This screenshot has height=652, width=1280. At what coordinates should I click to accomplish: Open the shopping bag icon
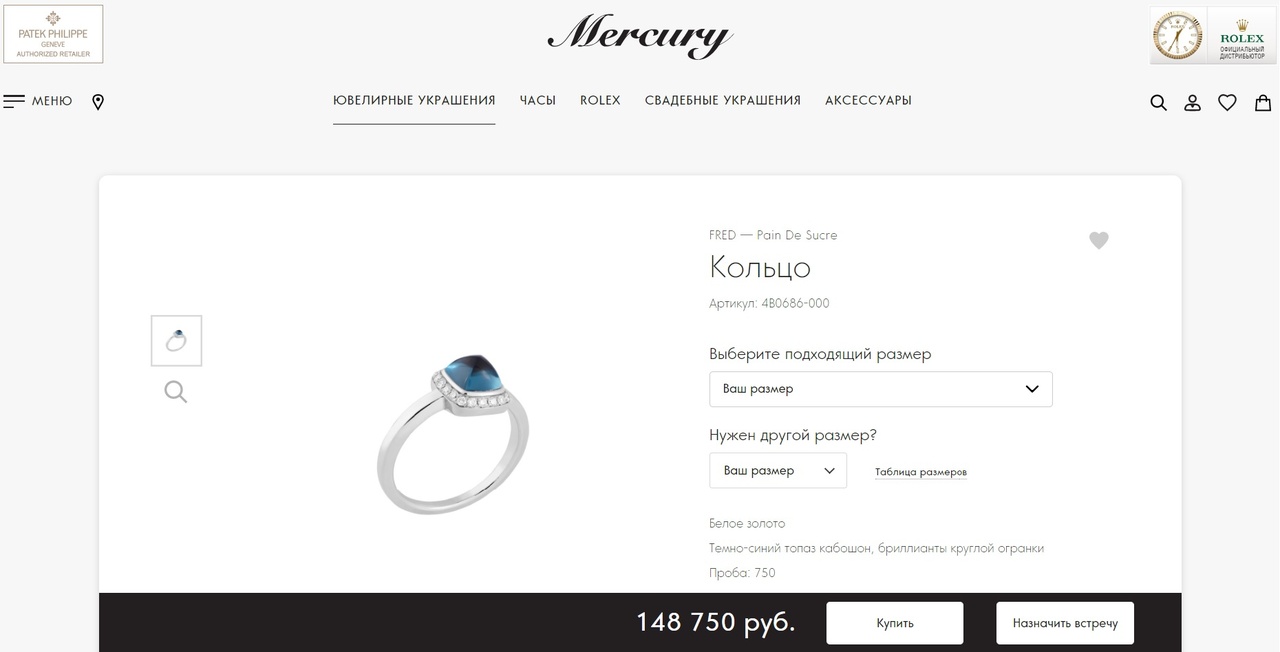click(1263, 102)
